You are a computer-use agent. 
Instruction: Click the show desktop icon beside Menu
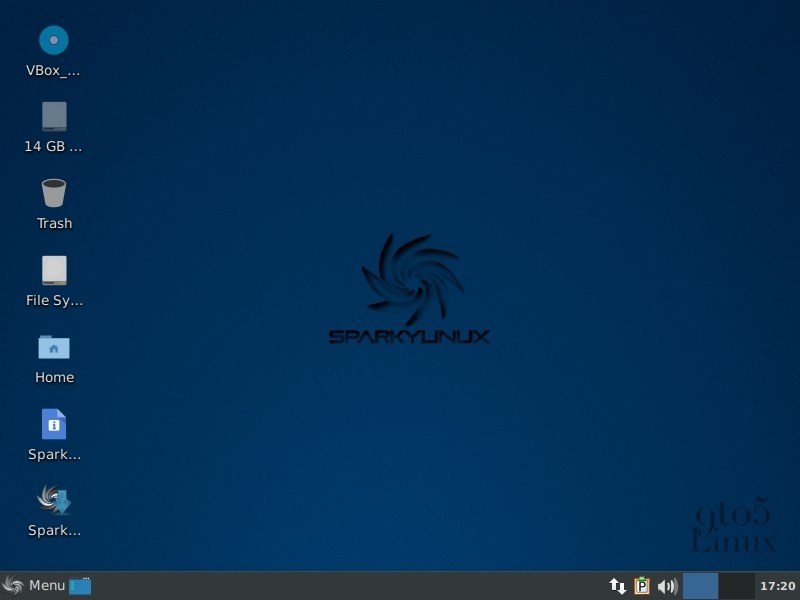click(x=80, y=586)
